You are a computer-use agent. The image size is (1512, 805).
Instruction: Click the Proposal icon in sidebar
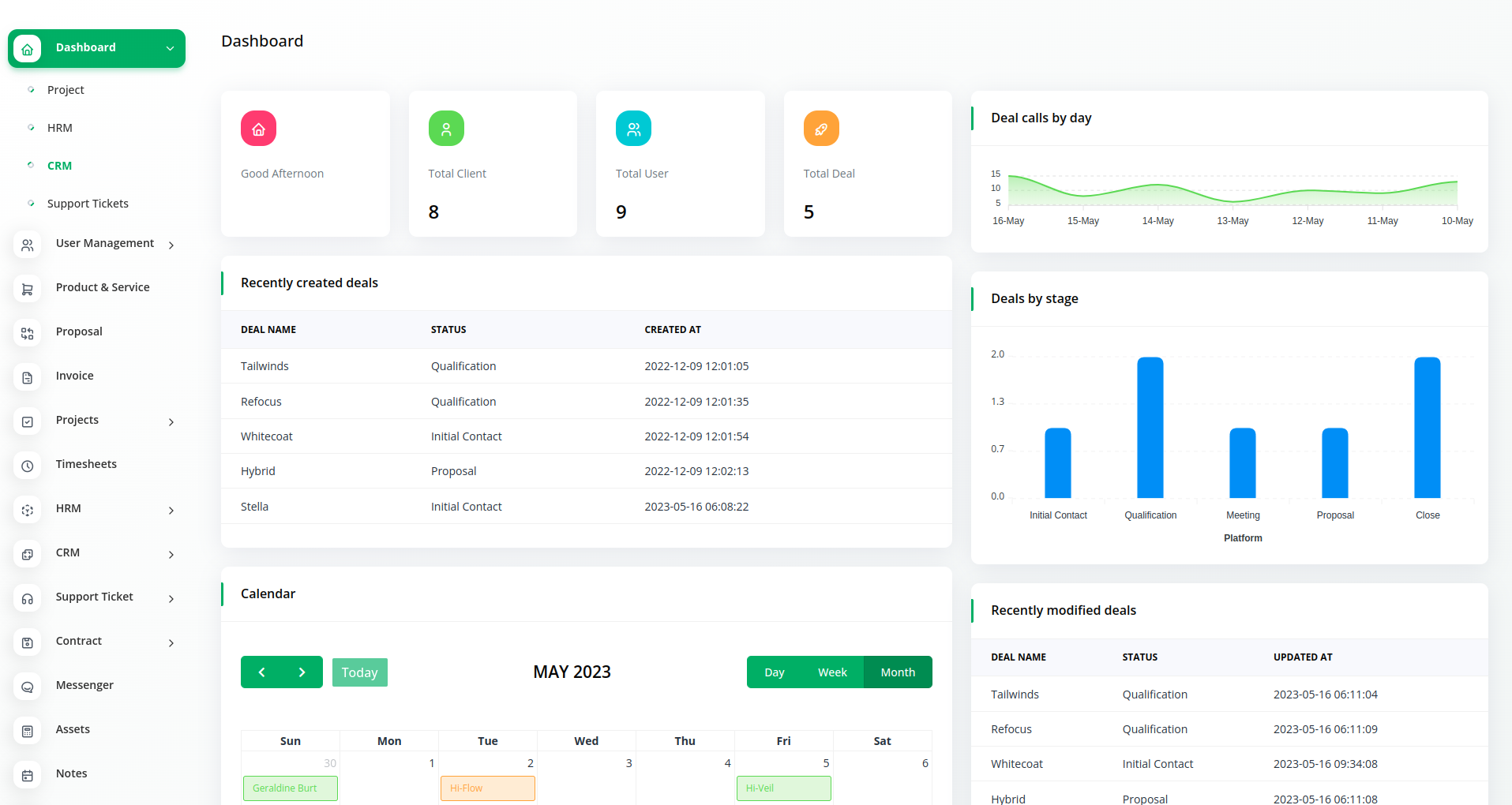[x=28, y=333]
